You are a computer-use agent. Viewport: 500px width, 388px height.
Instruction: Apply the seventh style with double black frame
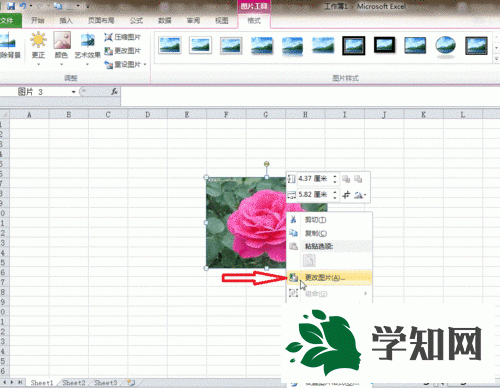tap(354, 46)
